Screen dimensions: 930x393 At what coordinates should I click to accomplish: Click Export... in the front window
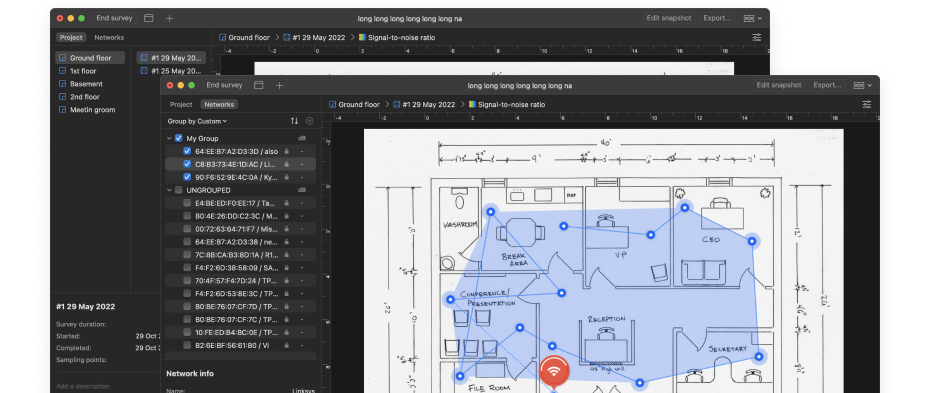click(x=827, y=85)
